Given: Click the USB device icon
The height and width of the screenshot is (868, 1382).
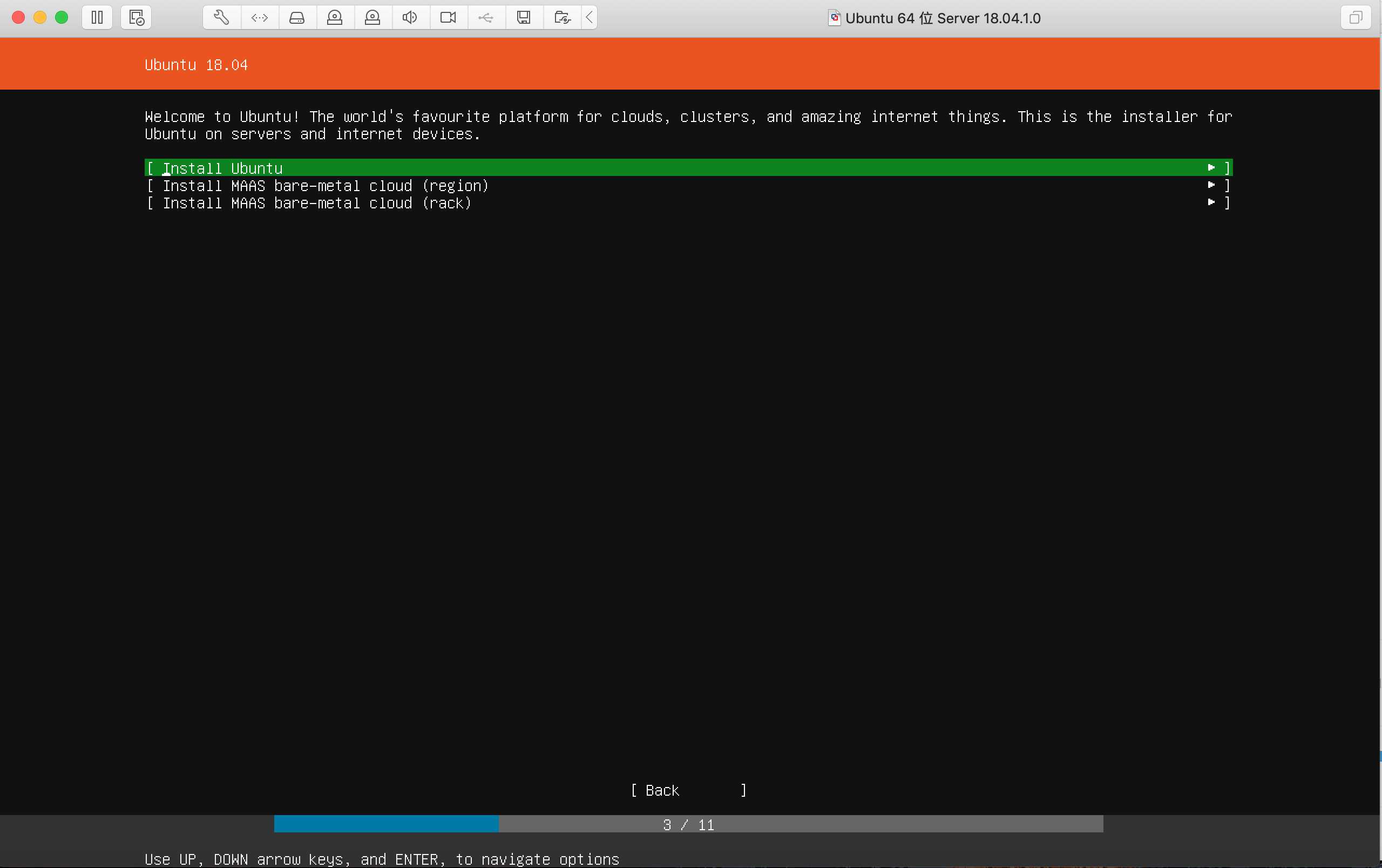Looking at the screenshot, I should pos(485,18).
